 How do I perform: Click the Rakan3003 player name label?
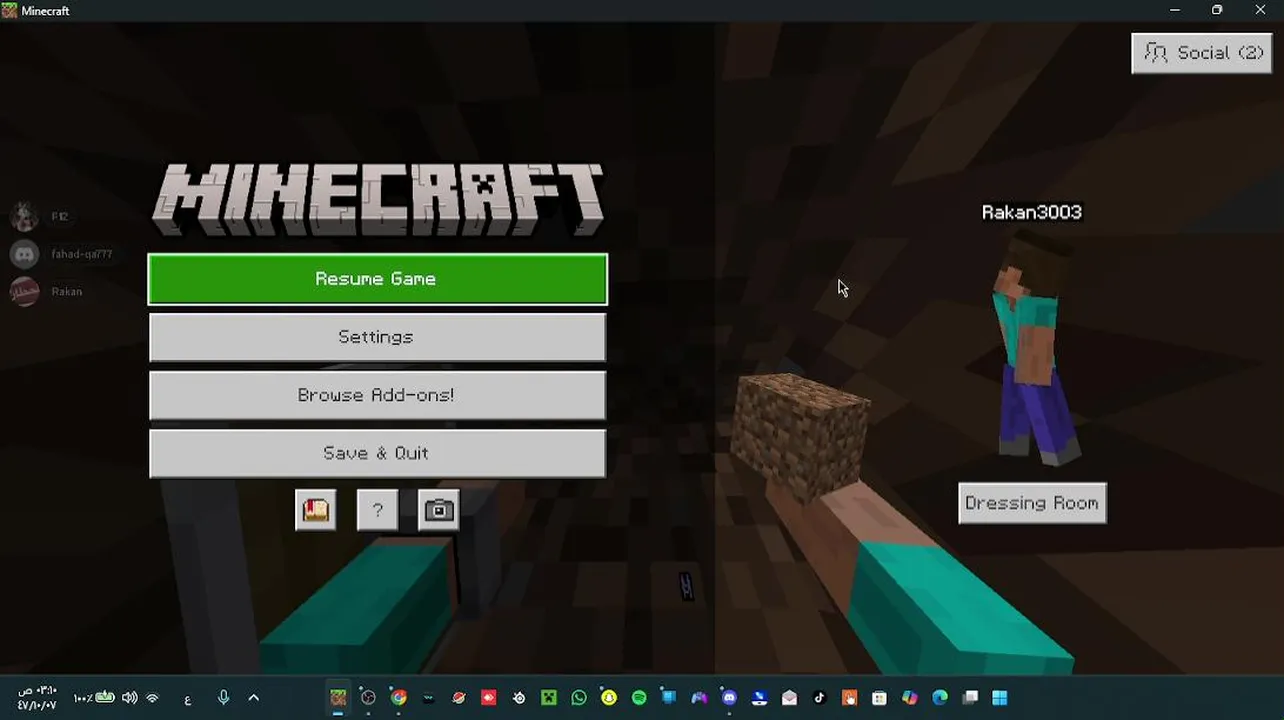(x=1032, y=212)
